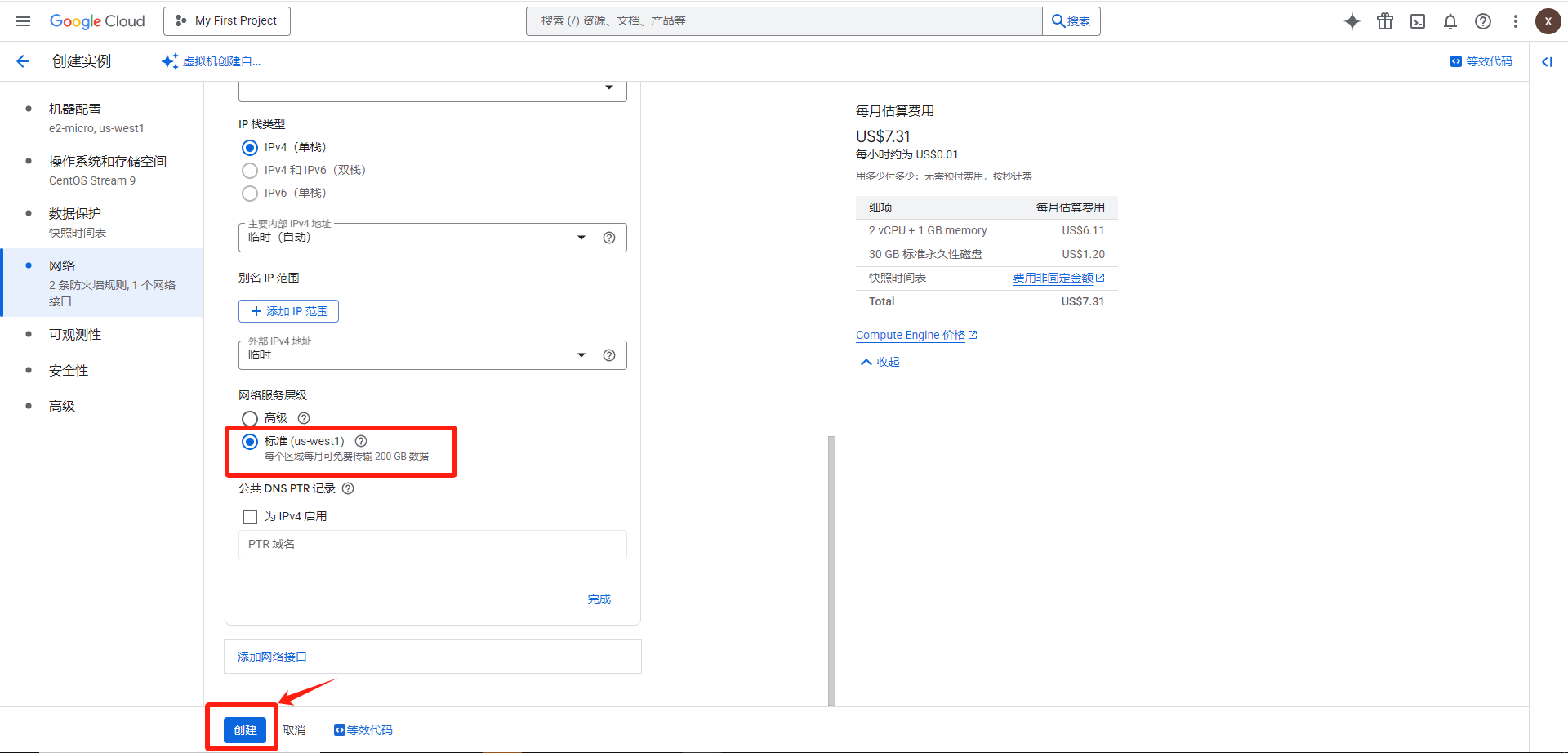This screenshot has width=1568, height=753.
Task: Click the blue 创建 button
Action: point(245,730)
